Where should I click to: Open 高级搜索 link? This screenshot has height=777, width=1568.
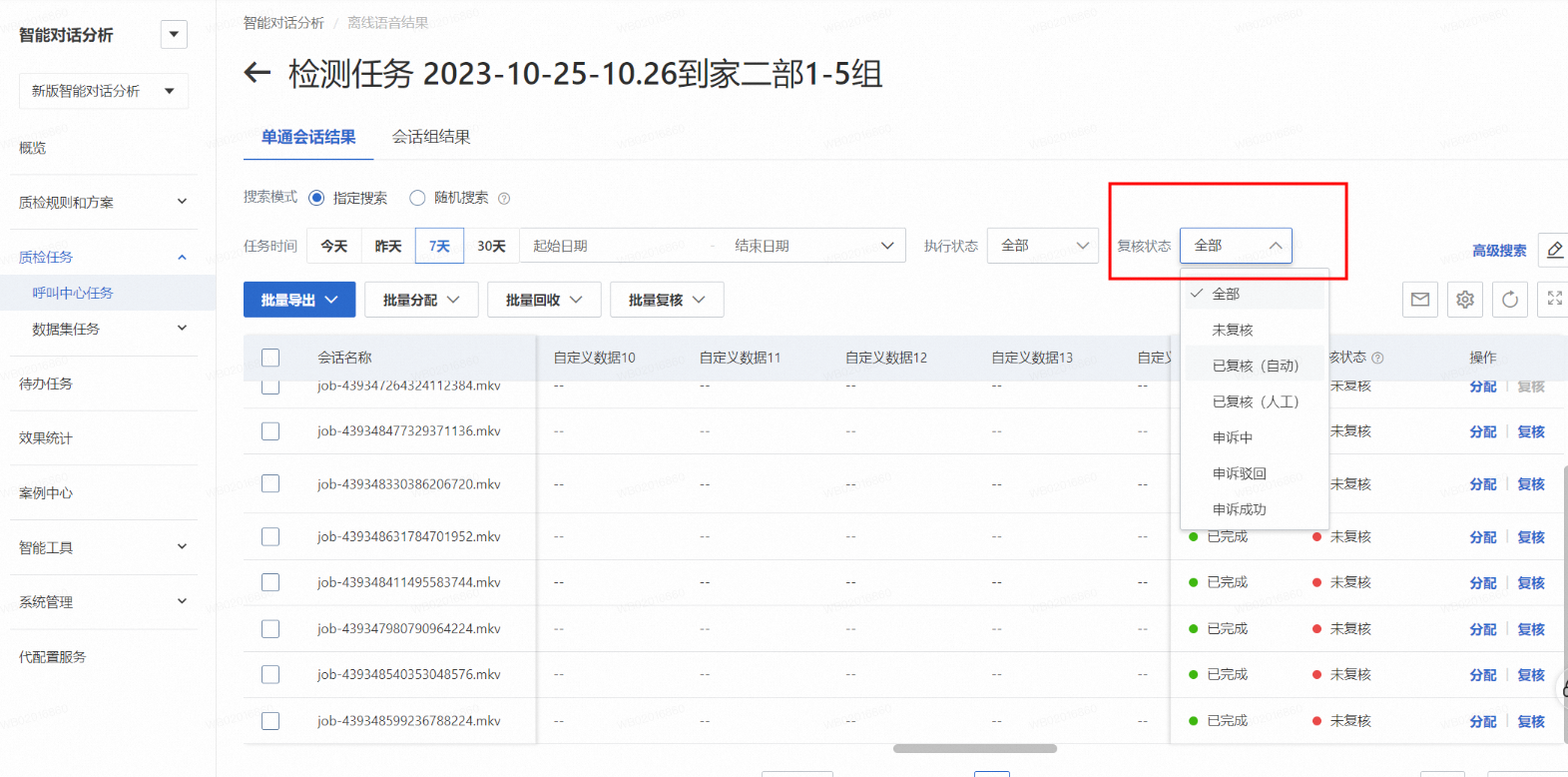(1499, 251)
